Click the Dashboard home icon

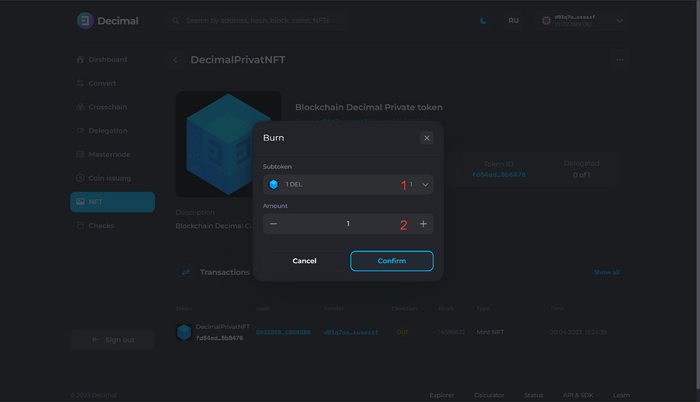tap(80, 59)
